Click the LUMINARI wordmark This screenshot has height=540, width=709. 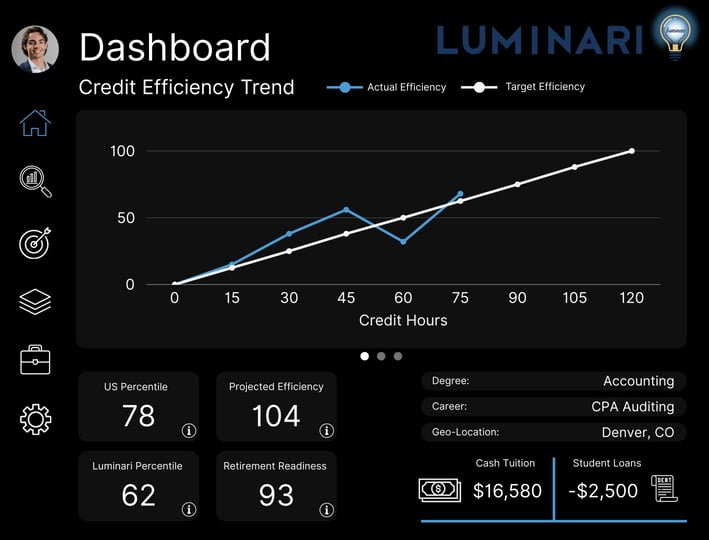pyautogui.click(x=539, y=40)
